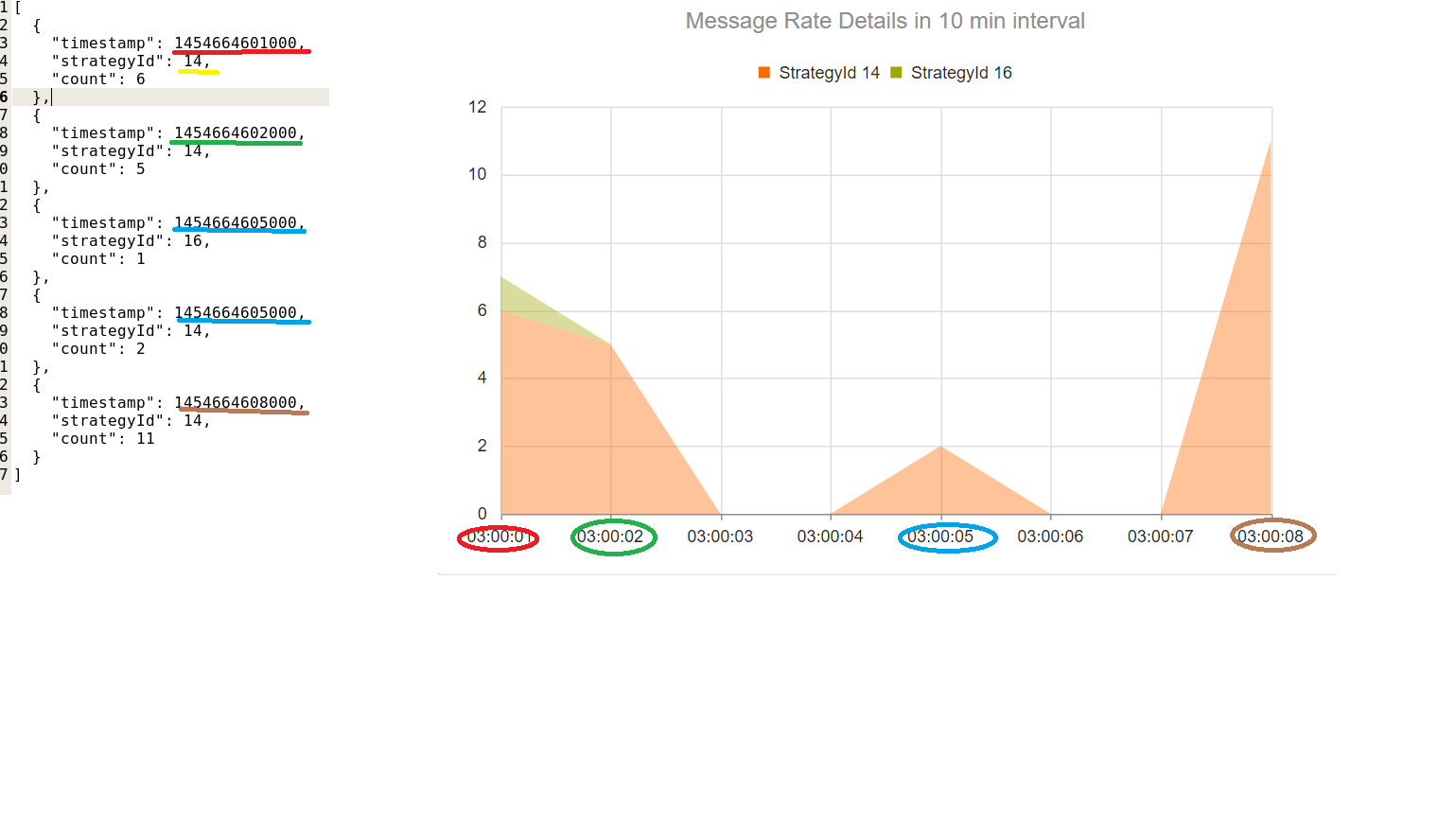Toggle the StrategyId 16 legend label
This screenshot has width=1456, height=827.
pos(961,73)
